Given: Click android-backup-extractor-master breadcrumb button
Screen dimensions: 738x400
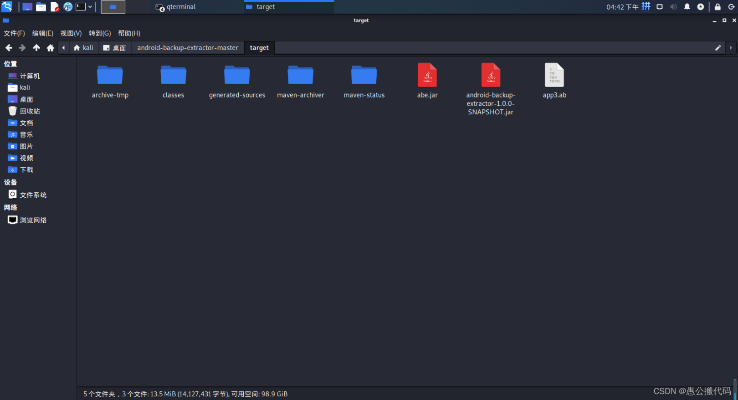Looking at the screenshot, I should click(x=188, y=47).
